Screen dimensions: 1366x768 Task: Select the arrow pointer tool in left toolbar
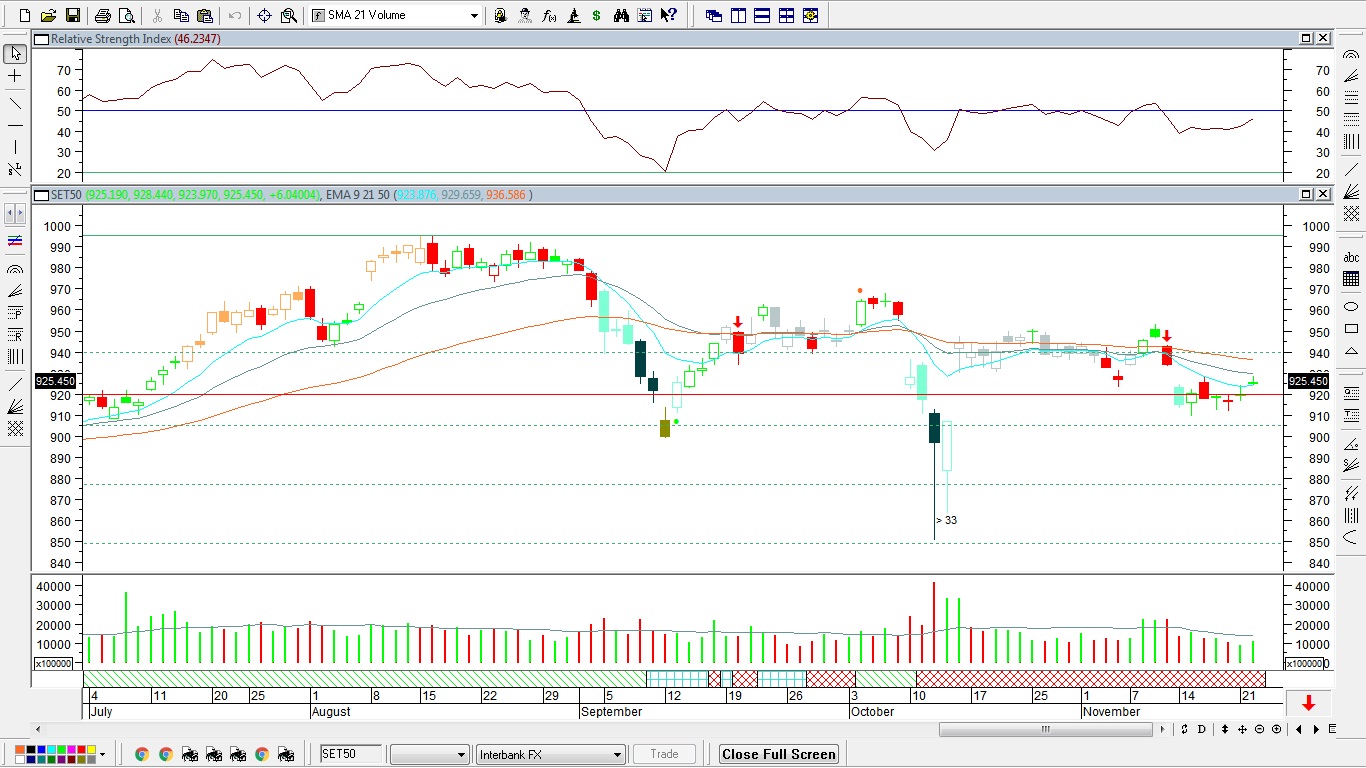[x=15, y=53]
